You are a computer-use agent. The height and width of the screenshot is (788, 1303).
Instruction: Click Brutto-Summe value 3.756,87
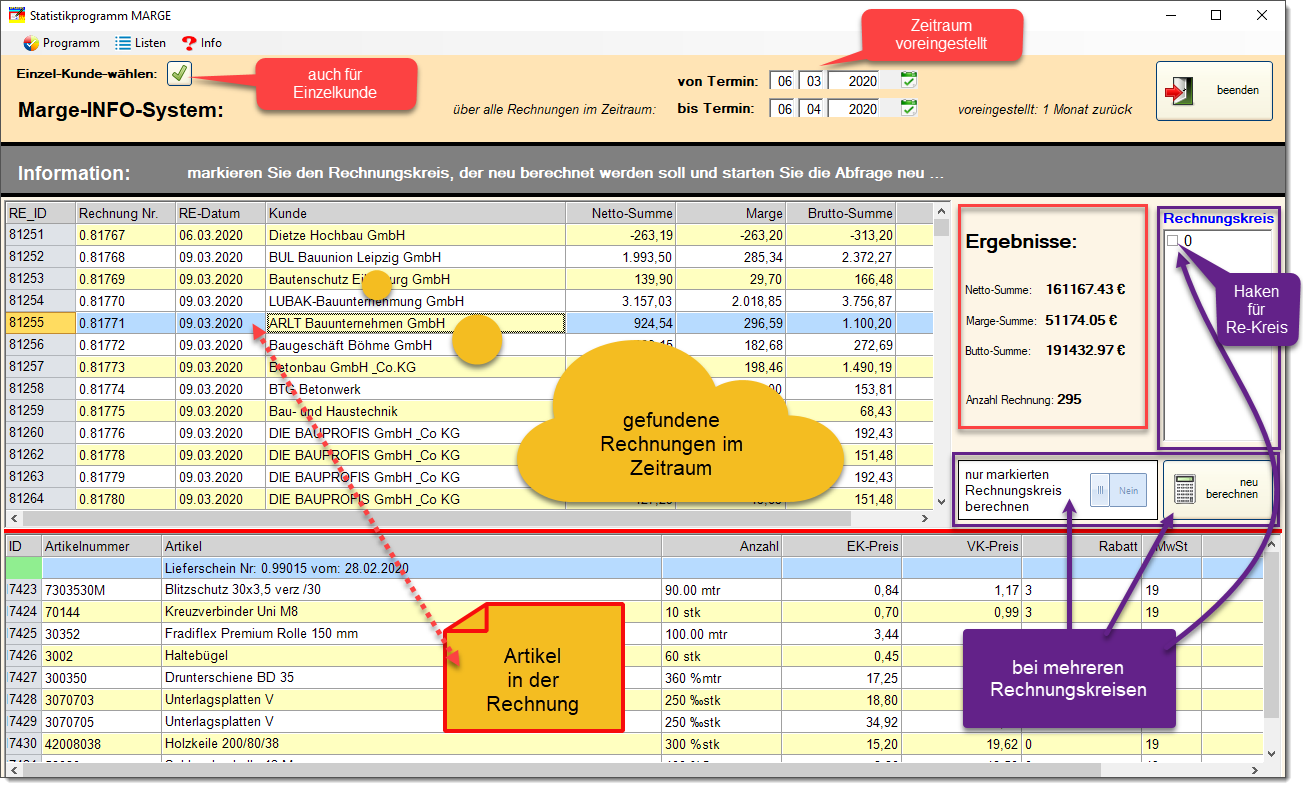pos(841,301)
